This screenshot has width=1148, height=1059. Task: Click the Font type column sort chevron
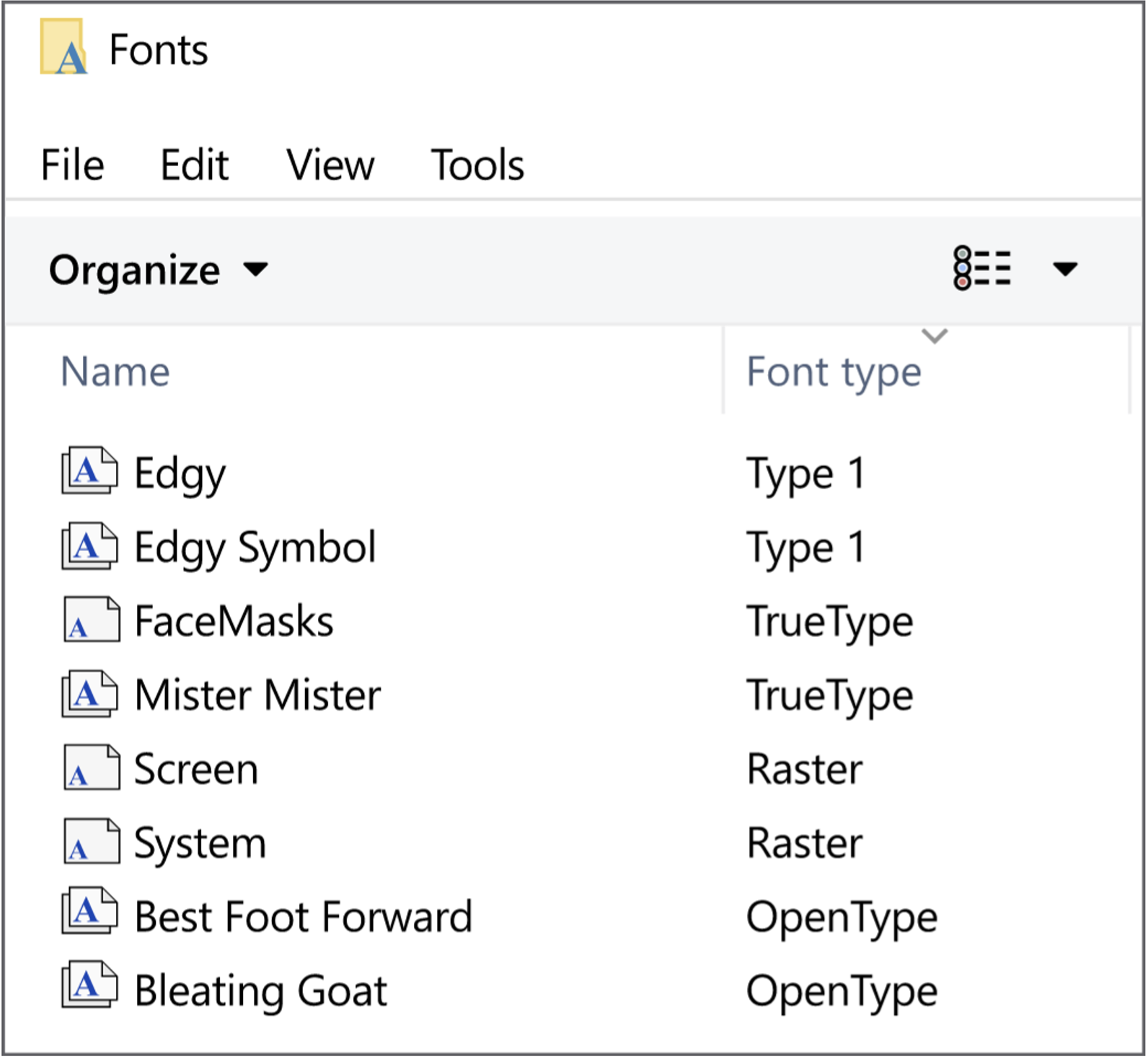tap(935, 336)
